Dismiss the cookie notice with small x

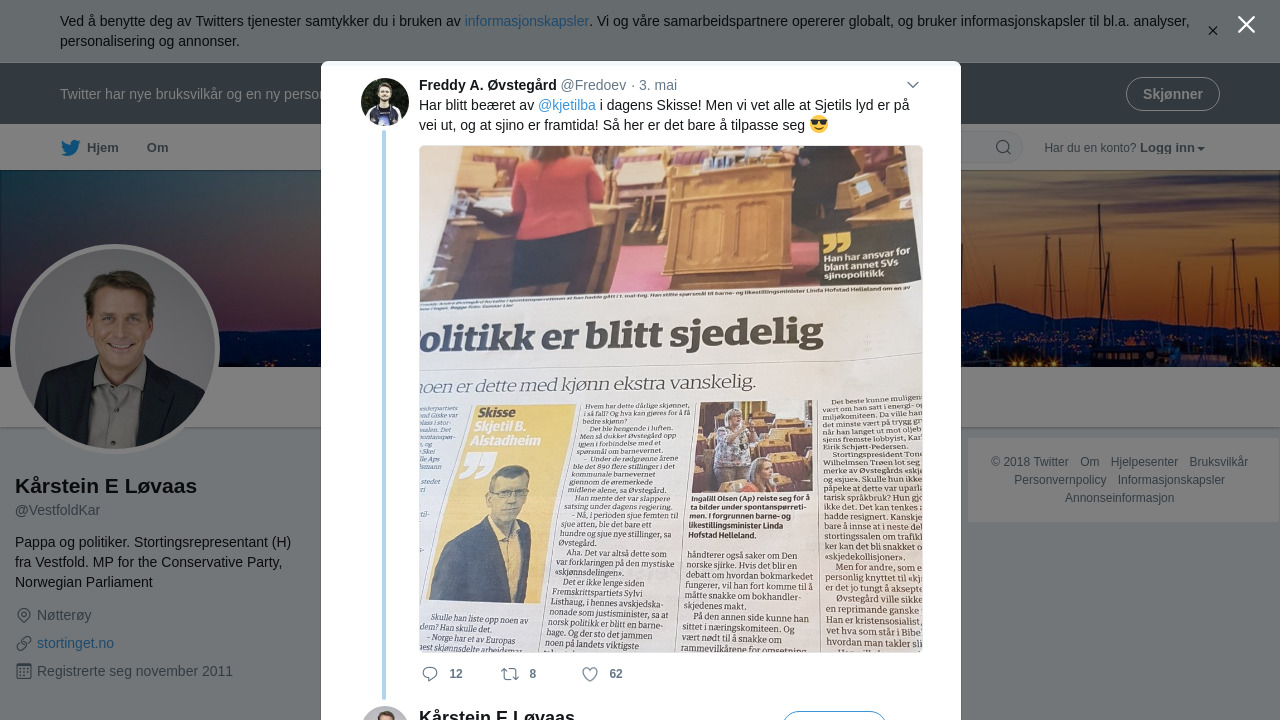[x=1212, y=31]
